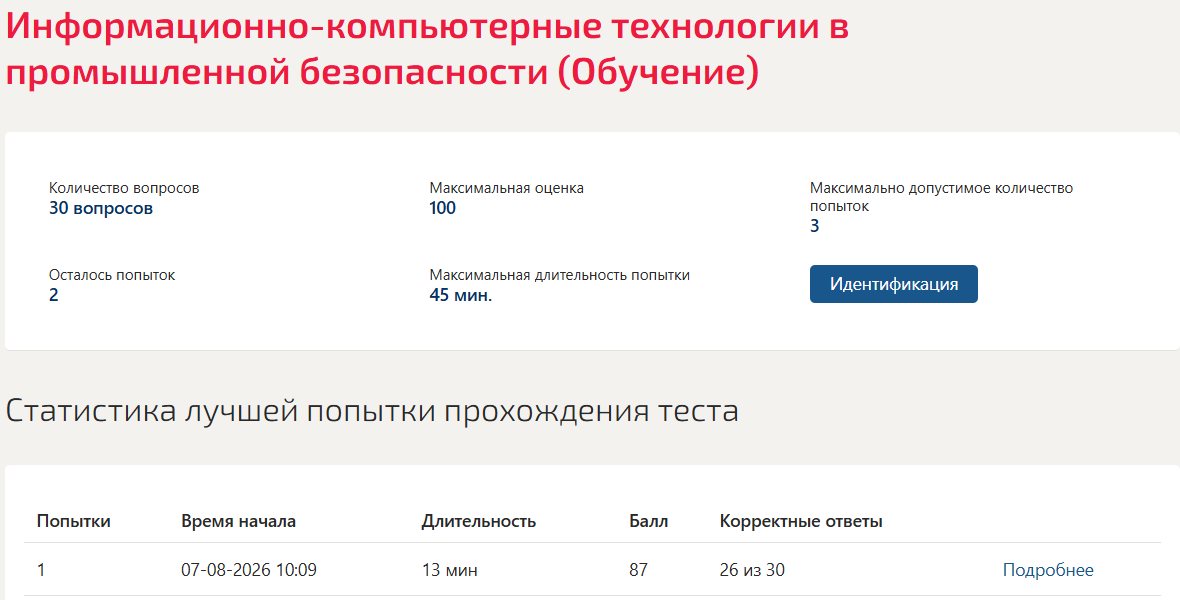
Task: Select the 13 мин duration cell
Action: tap(449, 570)
